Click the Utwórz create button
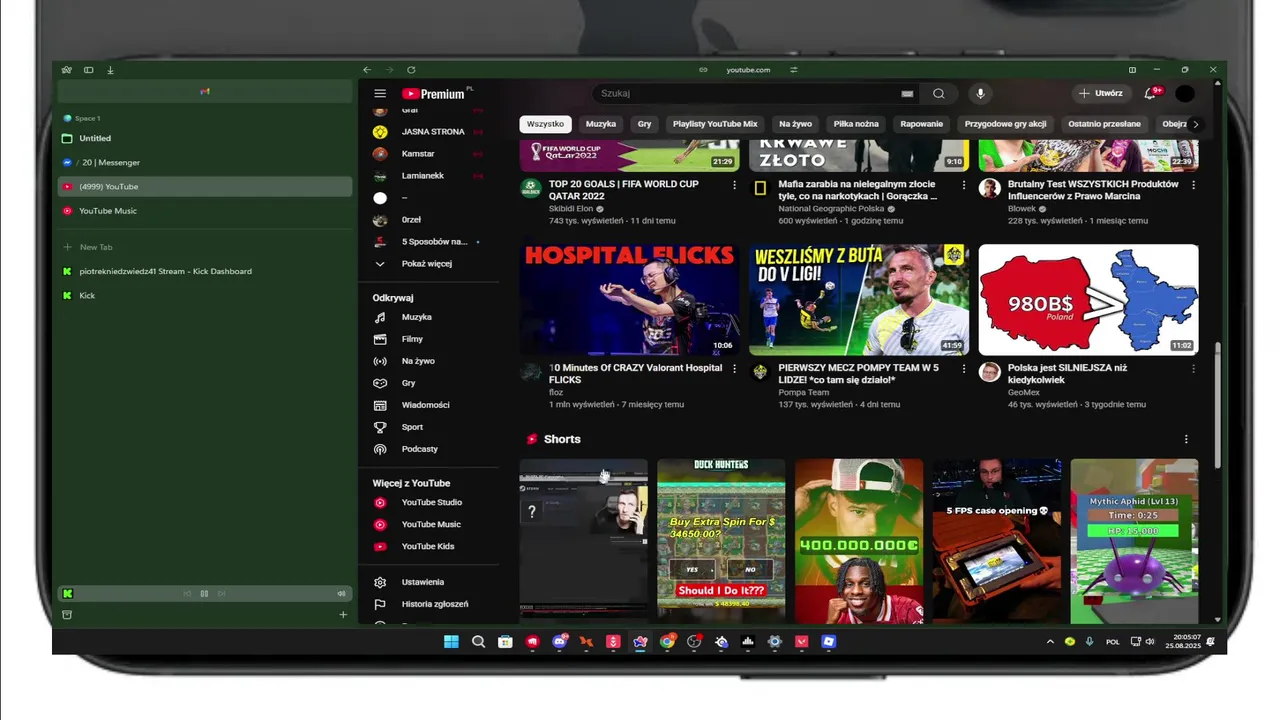This screenshot has height=720, width=1280. tap(1100, 93)
